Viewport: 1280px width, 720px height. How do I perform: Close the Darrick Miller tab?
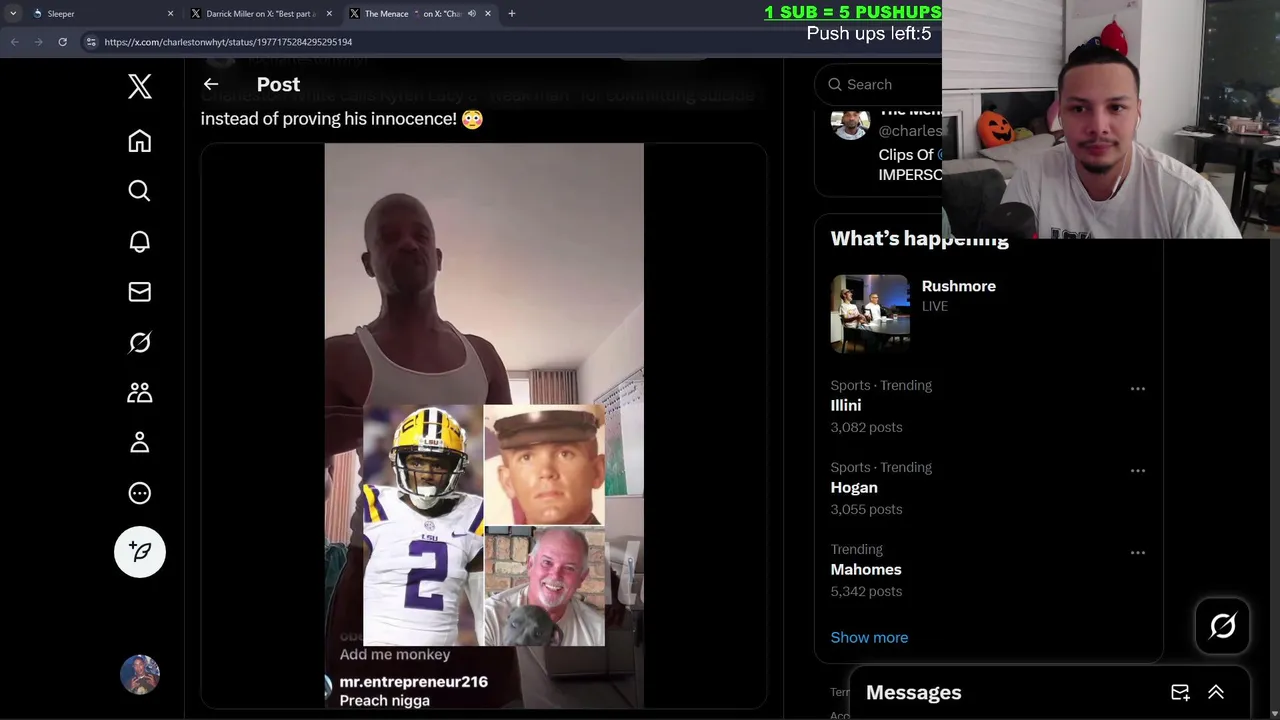click(329, 14)
